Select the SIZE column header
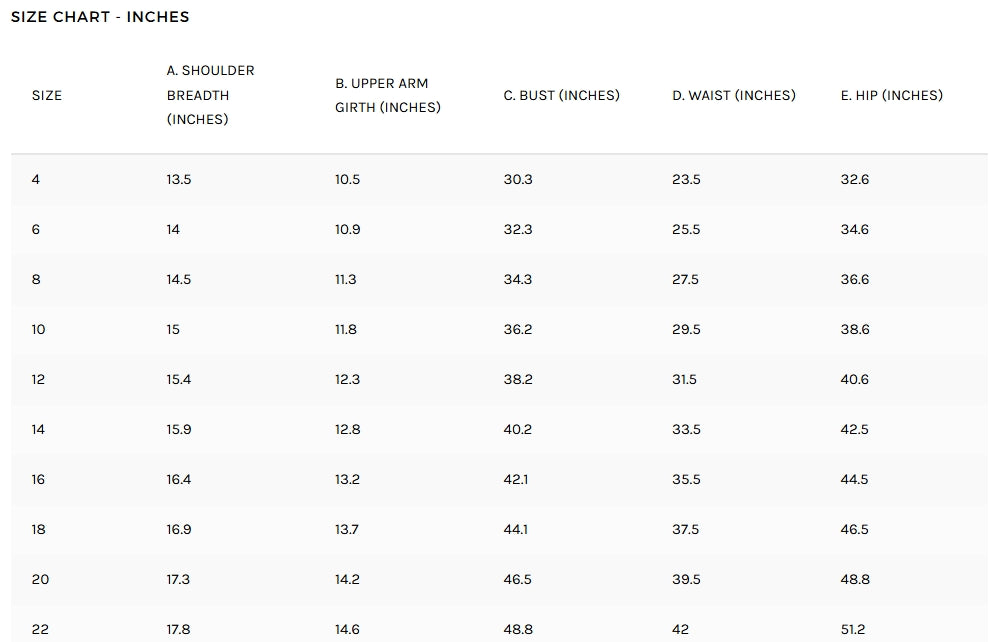993x642 pixels. tap(47, 96)
